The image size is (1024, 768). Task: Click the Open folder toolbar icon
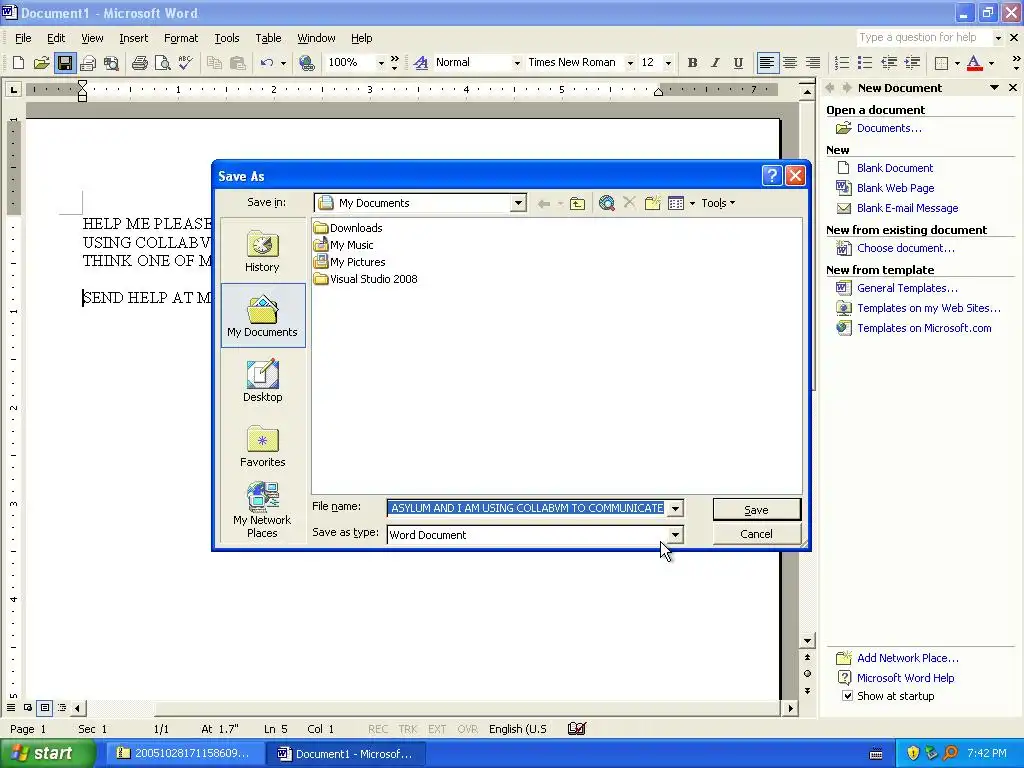[41, 63]
